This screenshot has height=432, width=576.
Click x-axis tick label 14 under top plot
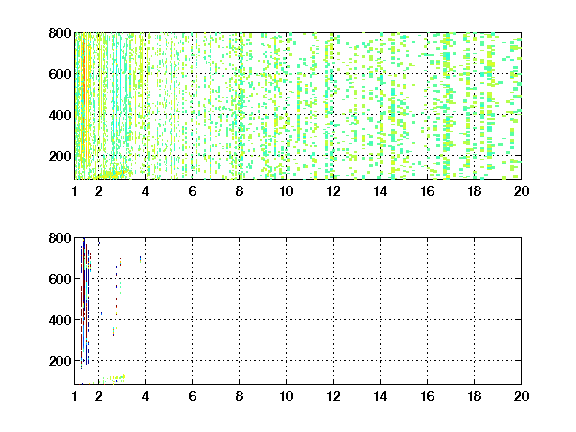click(x=380, y=191)
